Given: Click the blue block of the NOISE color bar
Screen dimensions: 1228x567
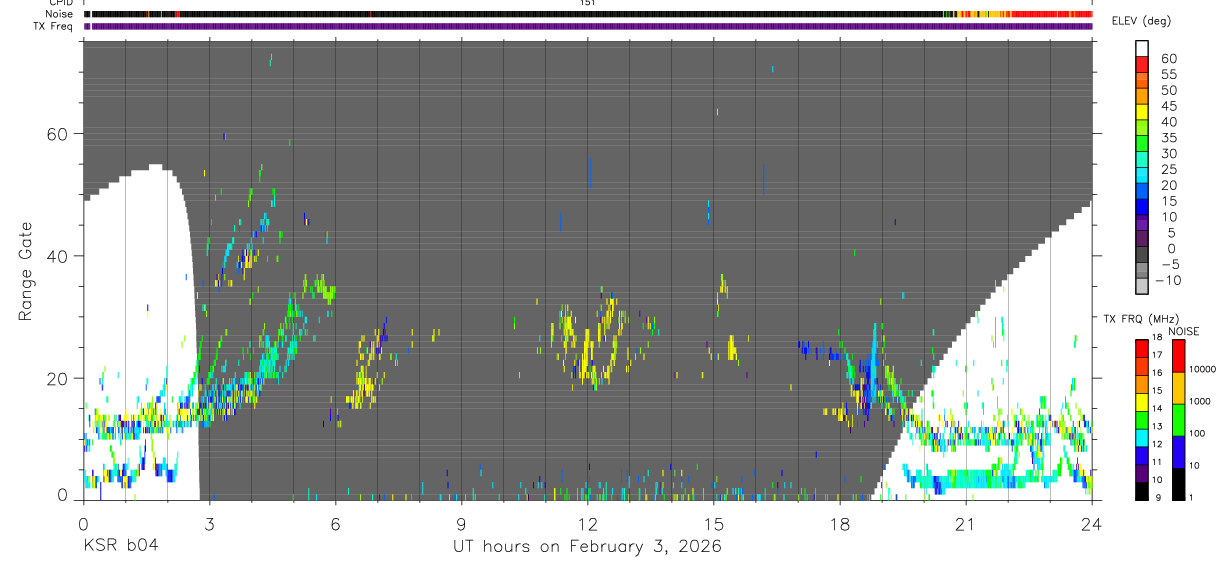Looking at the screenshot, I should pos(1179,452).
